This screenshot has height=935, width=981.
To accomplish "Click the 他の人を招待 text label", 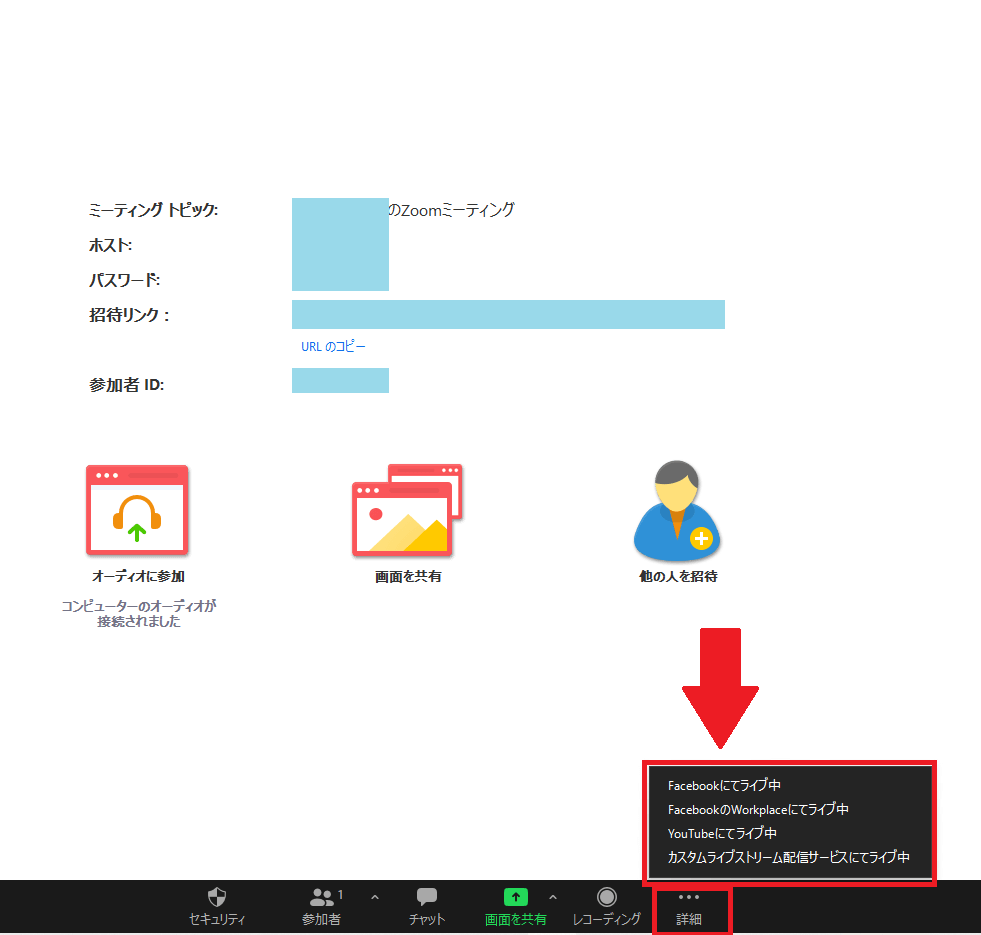I will click(678, 577).
